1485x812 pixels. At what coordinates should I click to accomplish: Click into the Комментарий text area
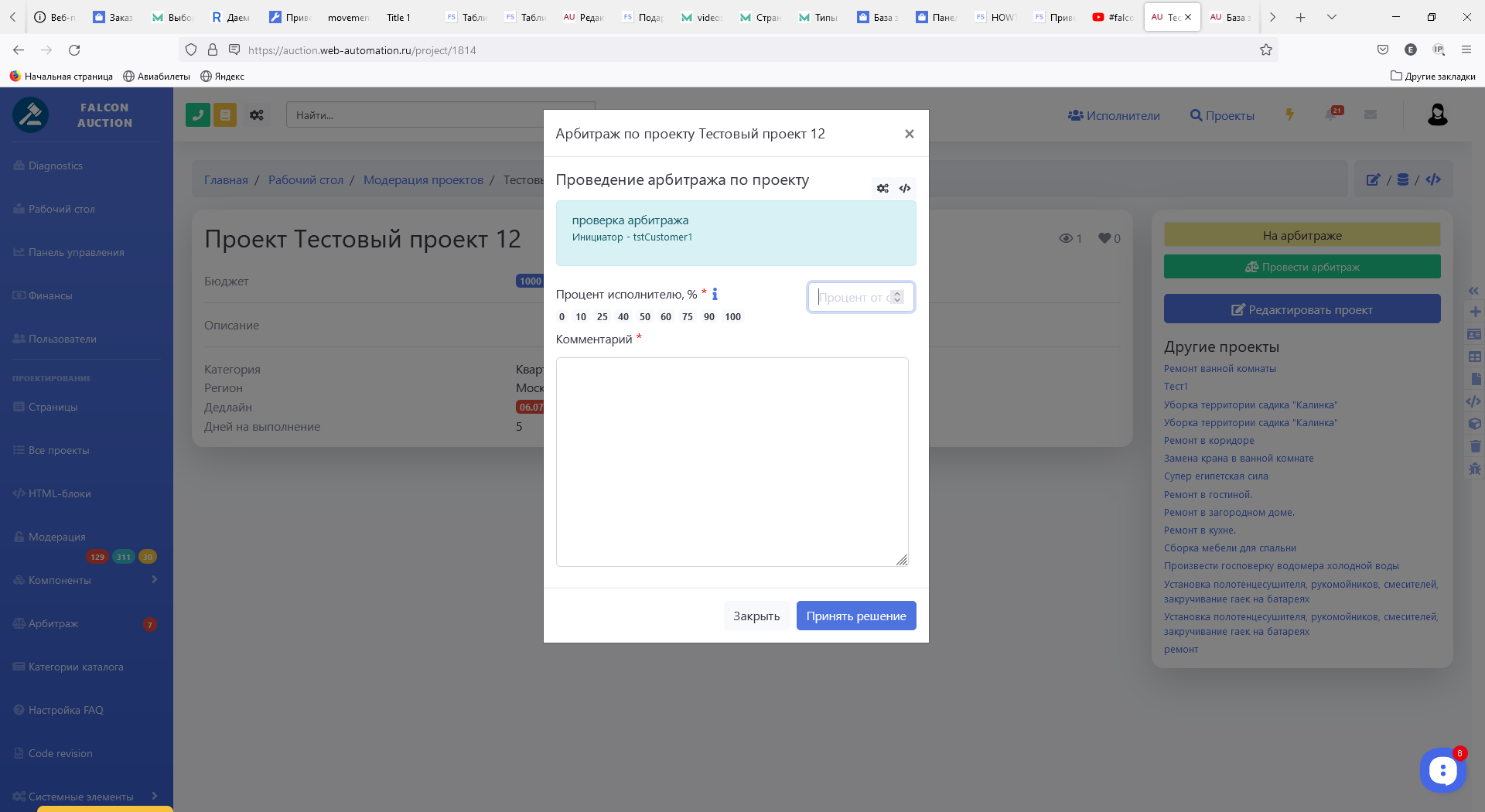(732, 462)
